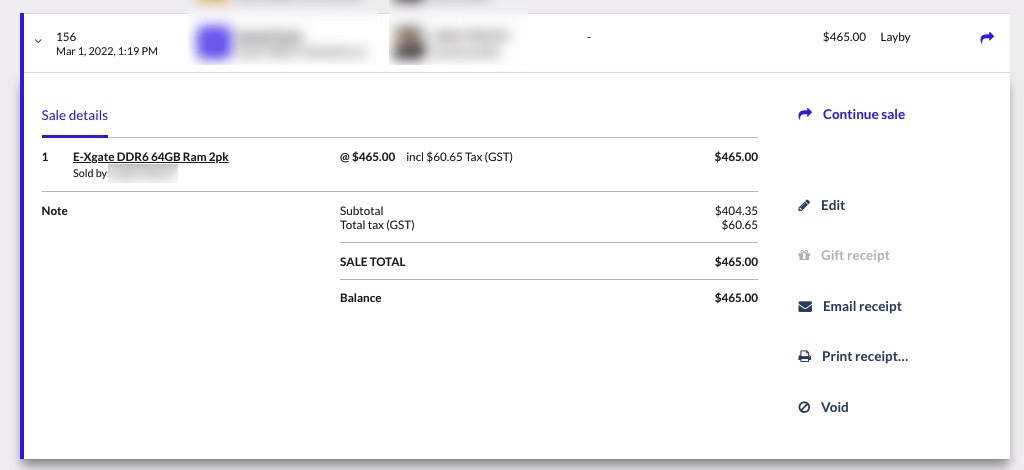Click the Void circle-slash icon
The height and width of the screenshot is (470, 1024).
(x=804, y=408)
